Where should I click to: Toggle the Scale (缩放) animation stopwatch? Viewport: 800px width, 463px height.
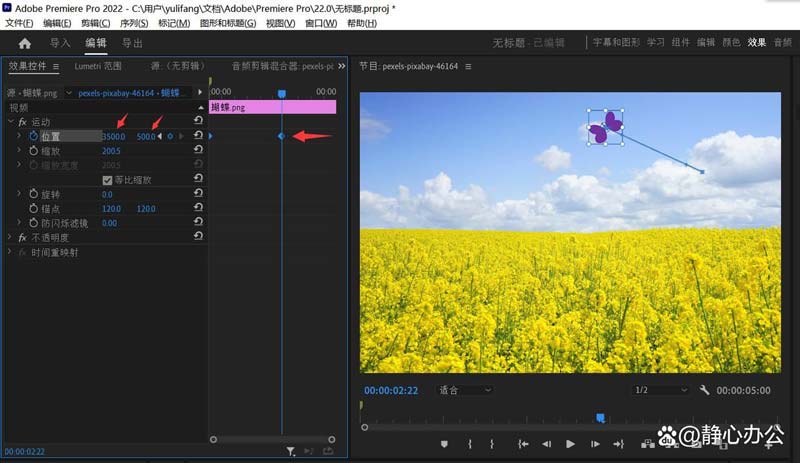point(32,150)
